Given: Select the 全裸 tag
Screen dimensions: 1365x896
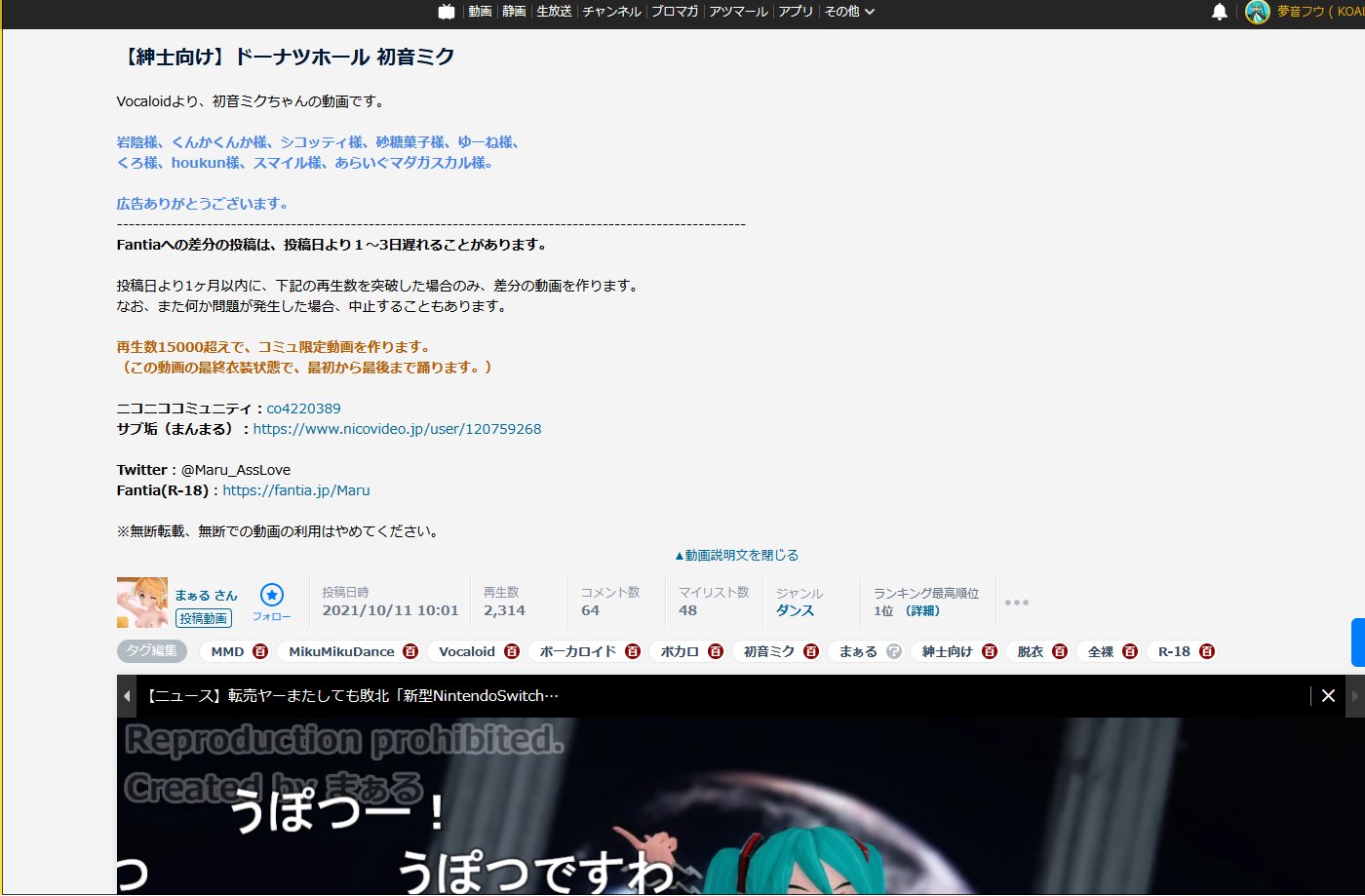Looking at the screenshot, I should click(x=1101, y=651).
